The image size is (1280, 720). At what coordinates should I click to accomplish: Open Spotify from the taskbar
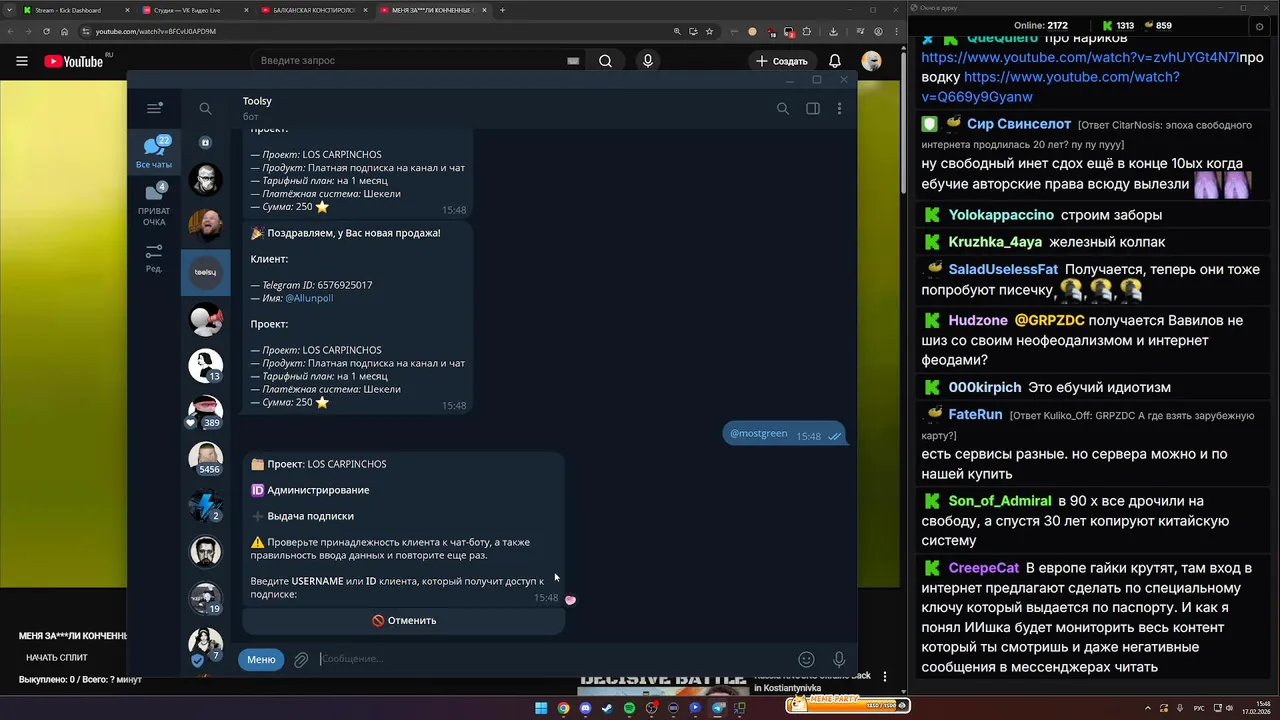click(x=629, y=708)
